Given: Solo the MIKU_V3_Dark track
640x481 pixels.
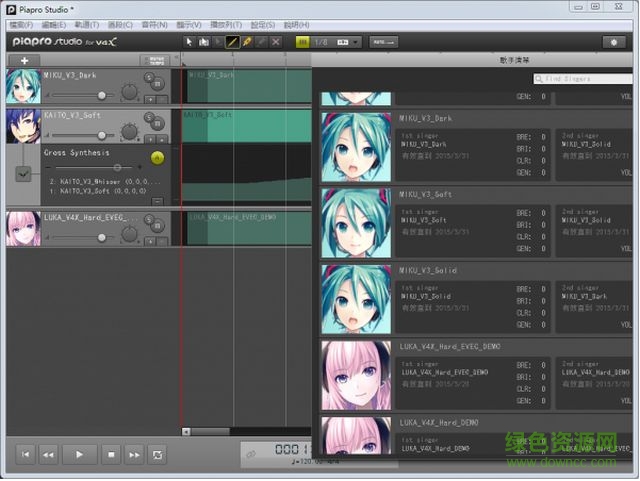Looking at the screenshot, I should [149, 77].
